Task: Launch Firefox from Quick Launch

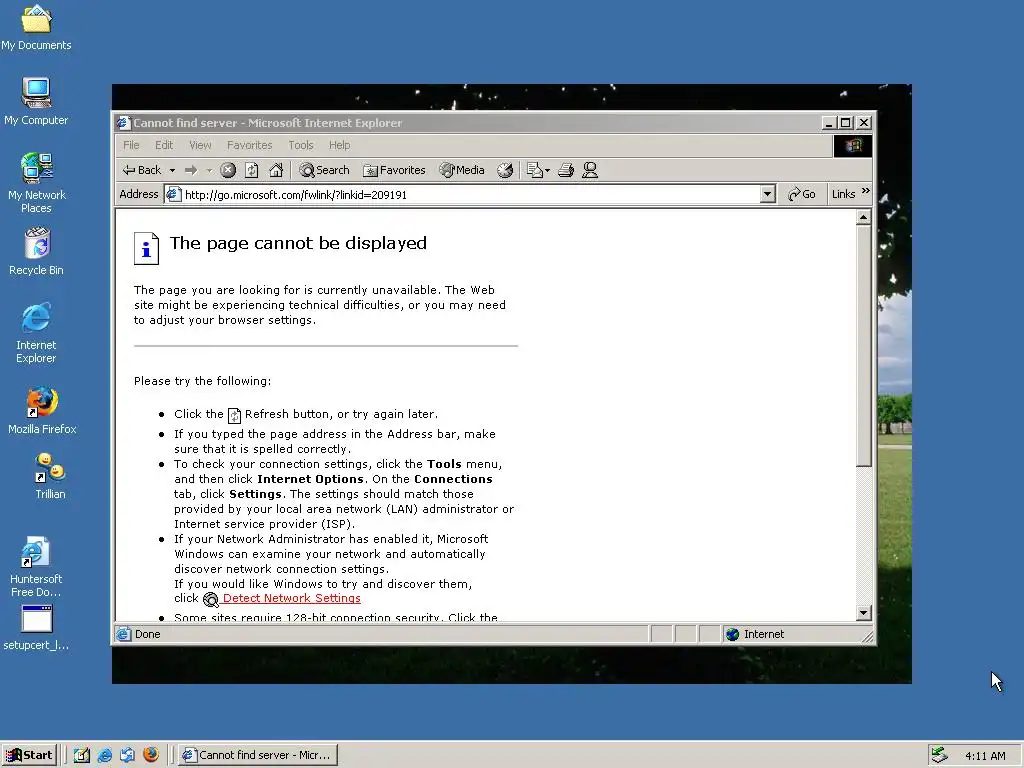Action: (x=151, y=755)
